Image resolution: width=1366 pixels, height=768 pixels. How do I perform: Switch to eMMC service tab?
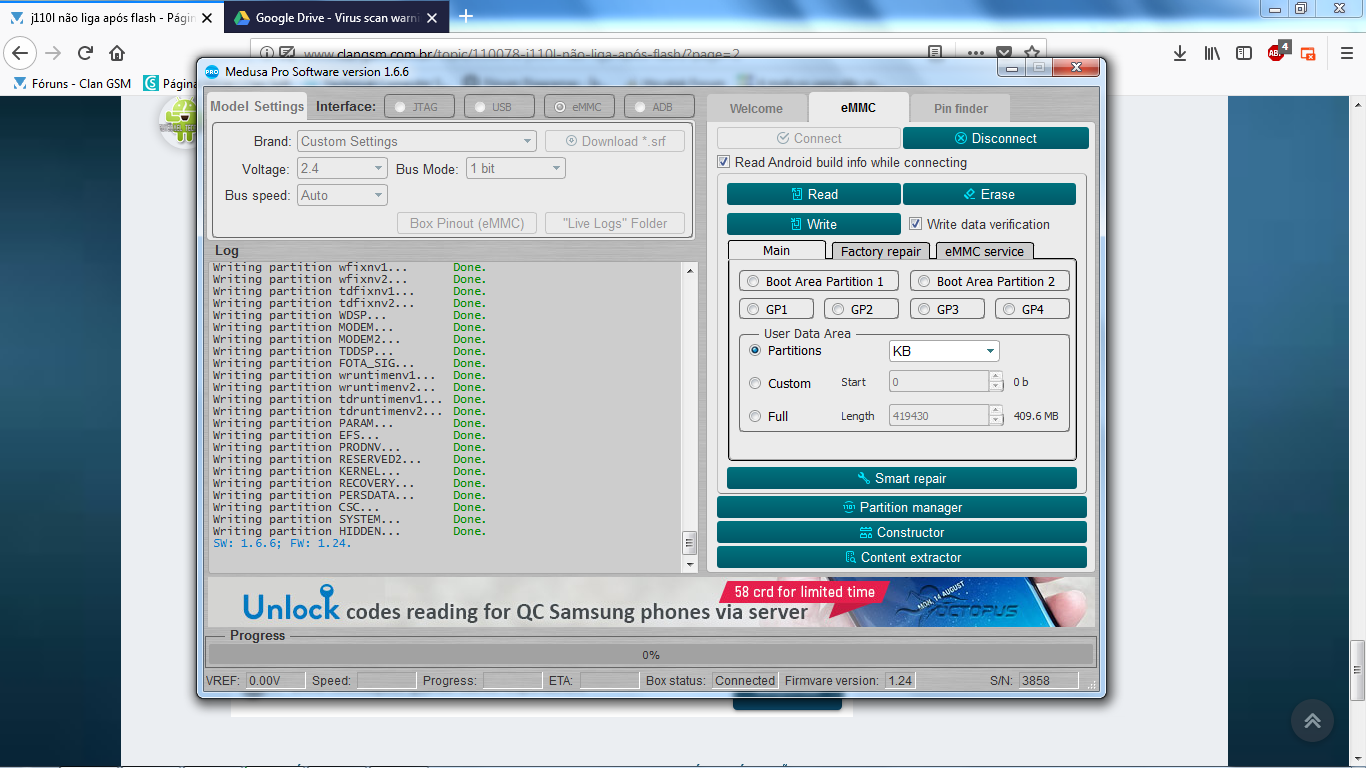984,251
